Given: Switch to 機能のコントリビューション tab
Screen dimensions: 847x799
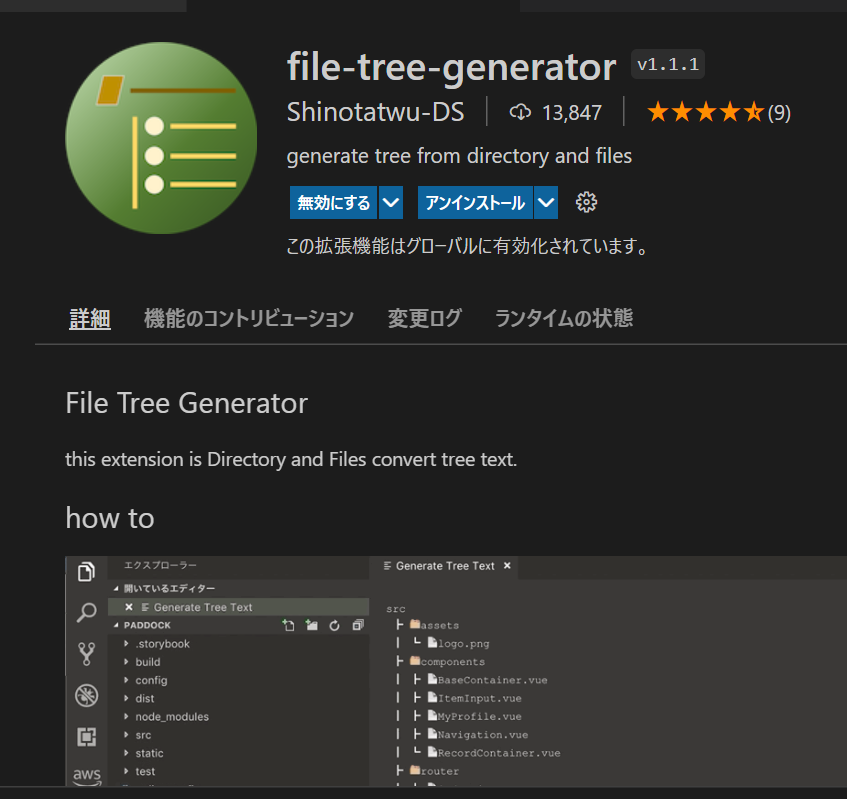Looking at the screenshot, I should pyautogui.click(x=249, y=318).
